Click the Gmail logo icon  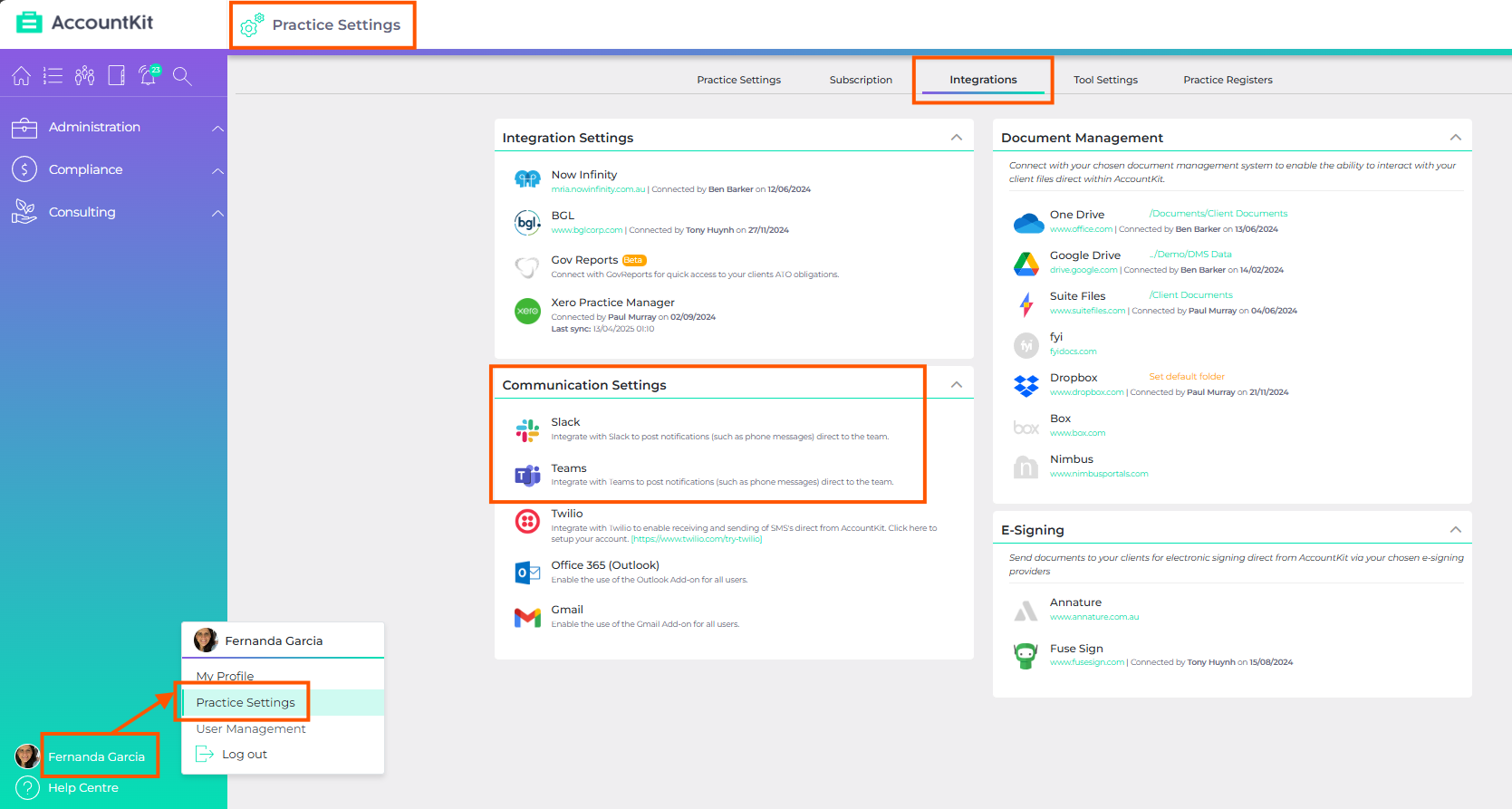pyautogui.click(x=527, y=618)
